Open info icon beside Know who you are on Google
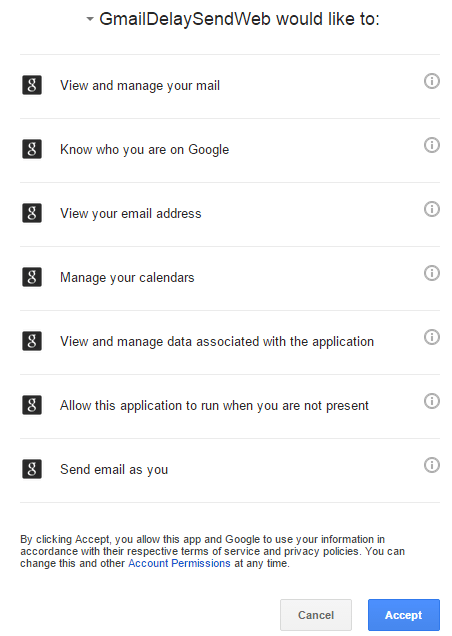 432,145
